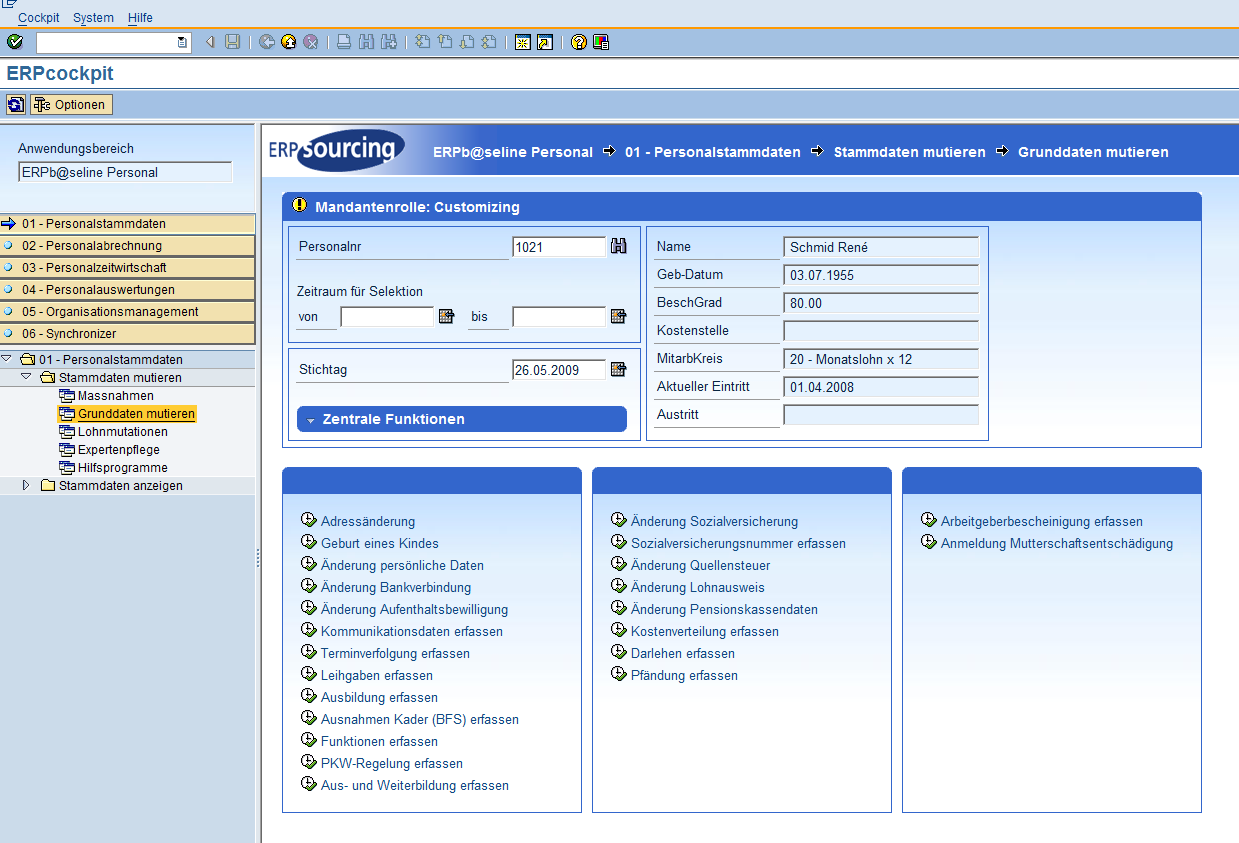Click the red Cancel icon in toolbar
The height and width of the screenshot is (843, 1239).
[x=311, y=42]
